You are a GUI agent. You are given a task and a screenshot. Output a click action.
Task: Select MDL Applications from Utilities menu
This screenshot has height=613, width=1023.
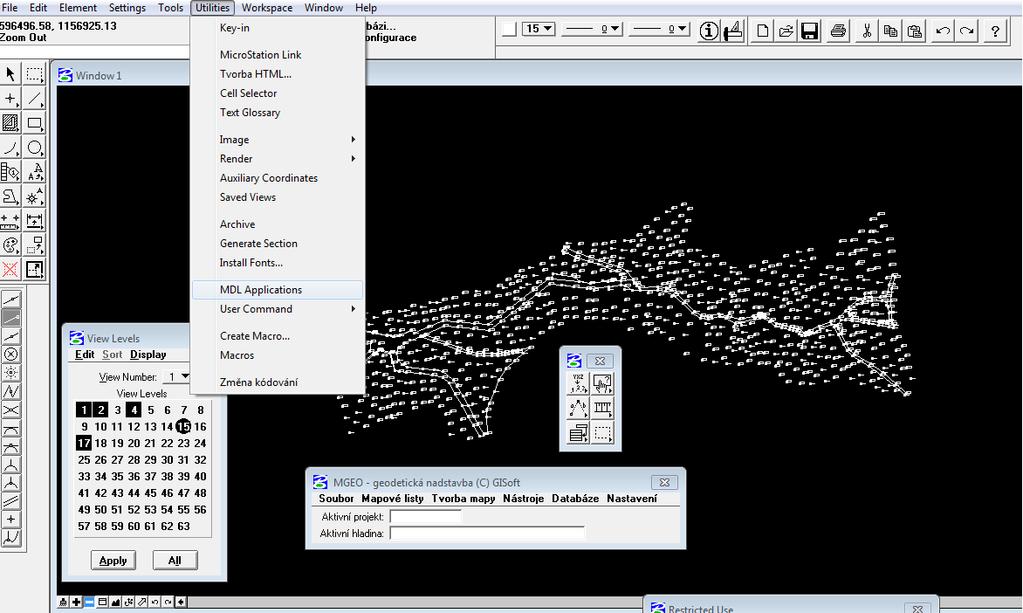[x=278, y=290]
